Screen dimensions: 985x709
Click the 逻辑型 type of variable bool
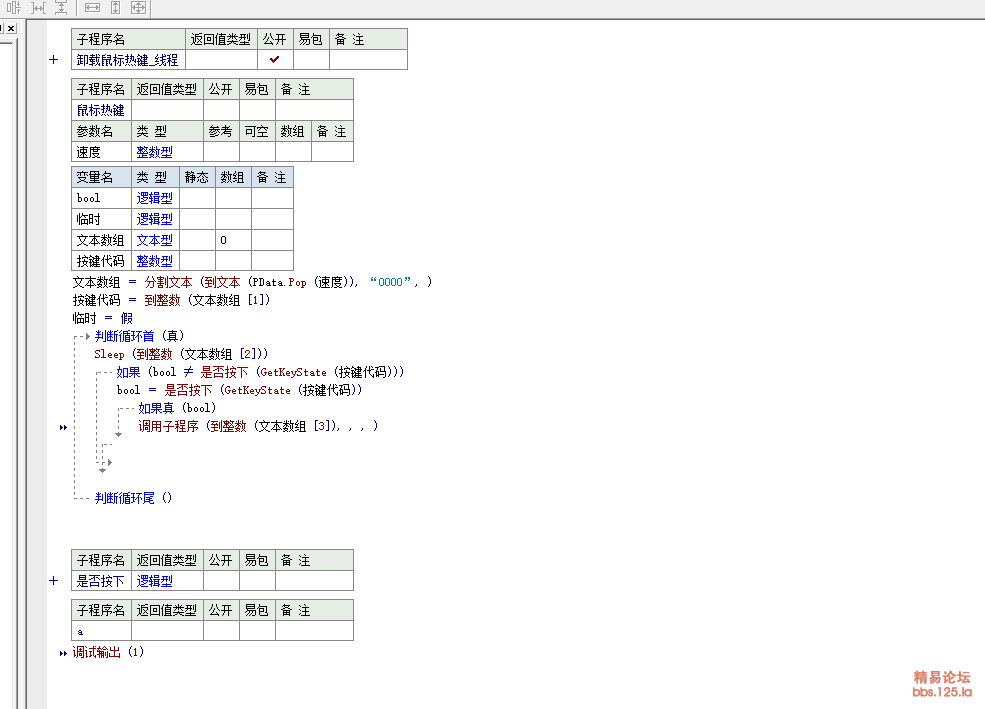(155, 198)
